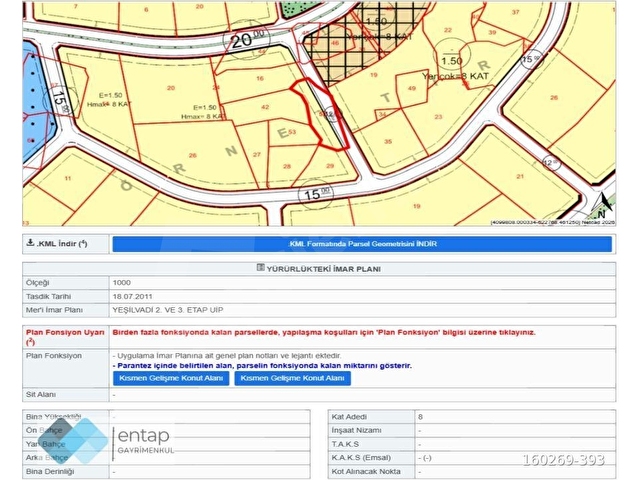Click the Kot Alınacak Nokta label

pyautogui.click(x=366, y=471)
